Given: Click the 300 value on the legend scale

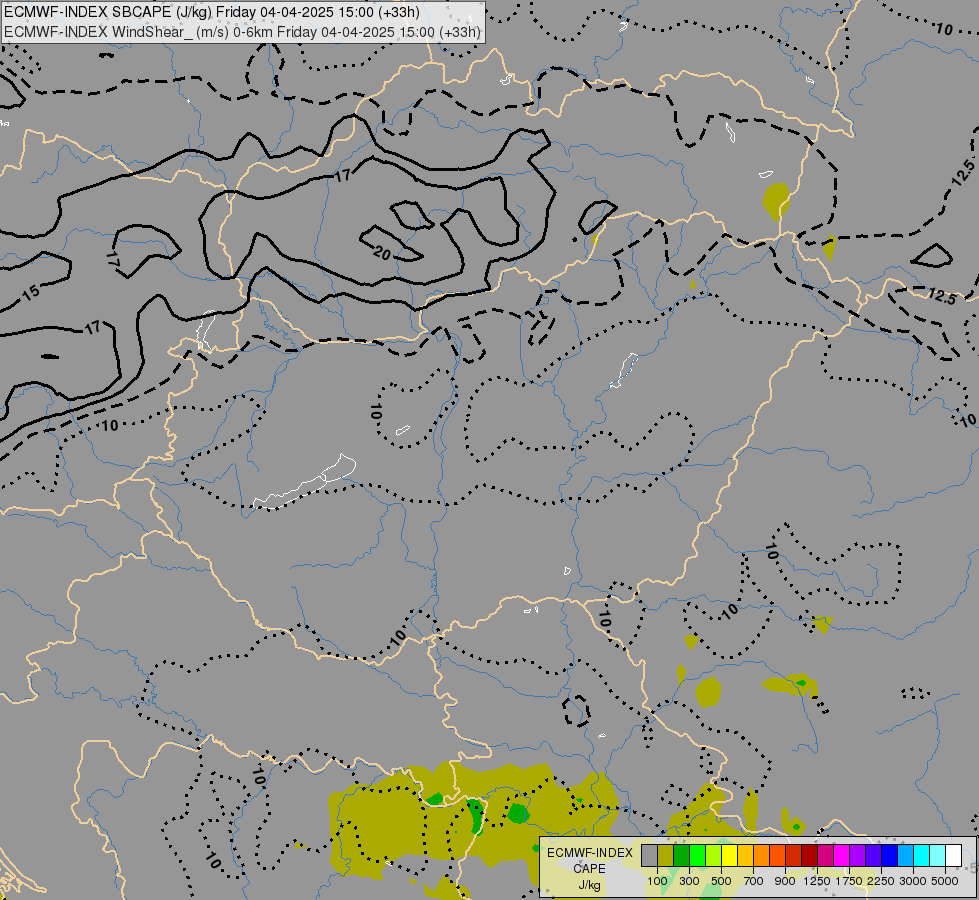Looking at the screenshot, I should tap(689, 881).
